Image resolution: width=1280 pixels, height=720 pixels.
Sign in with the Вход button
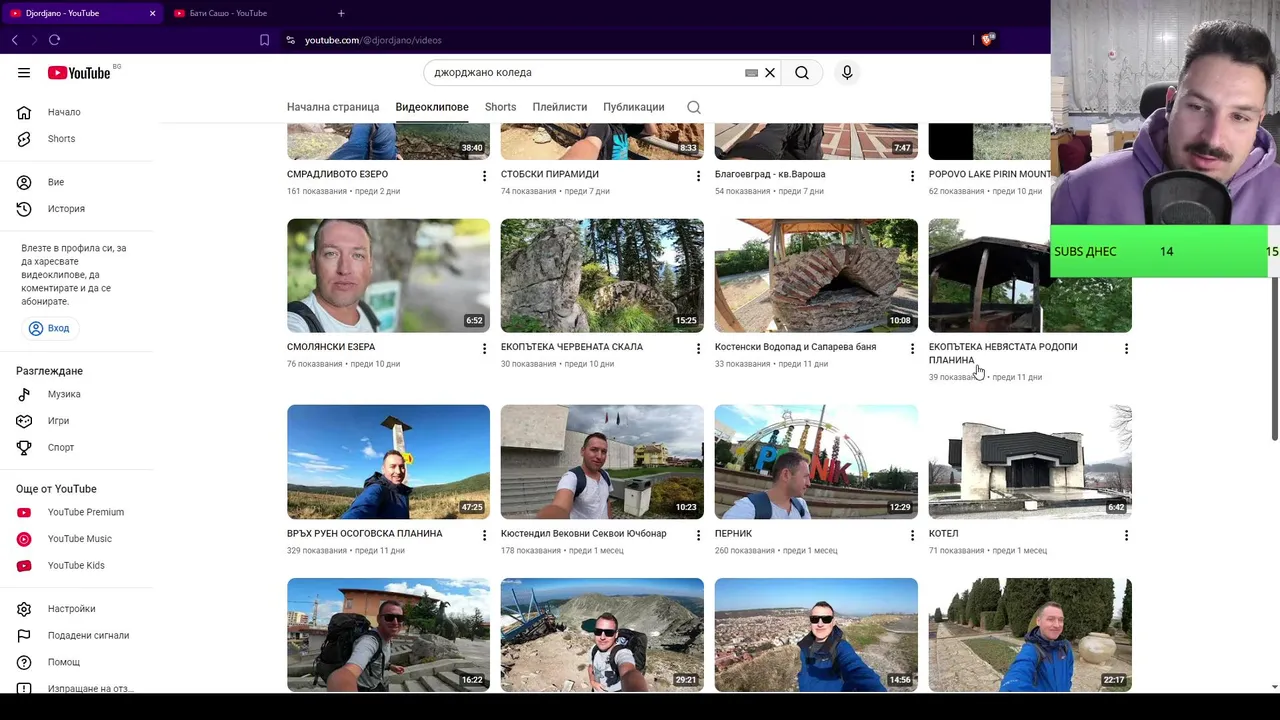click(x=50, y=328)
